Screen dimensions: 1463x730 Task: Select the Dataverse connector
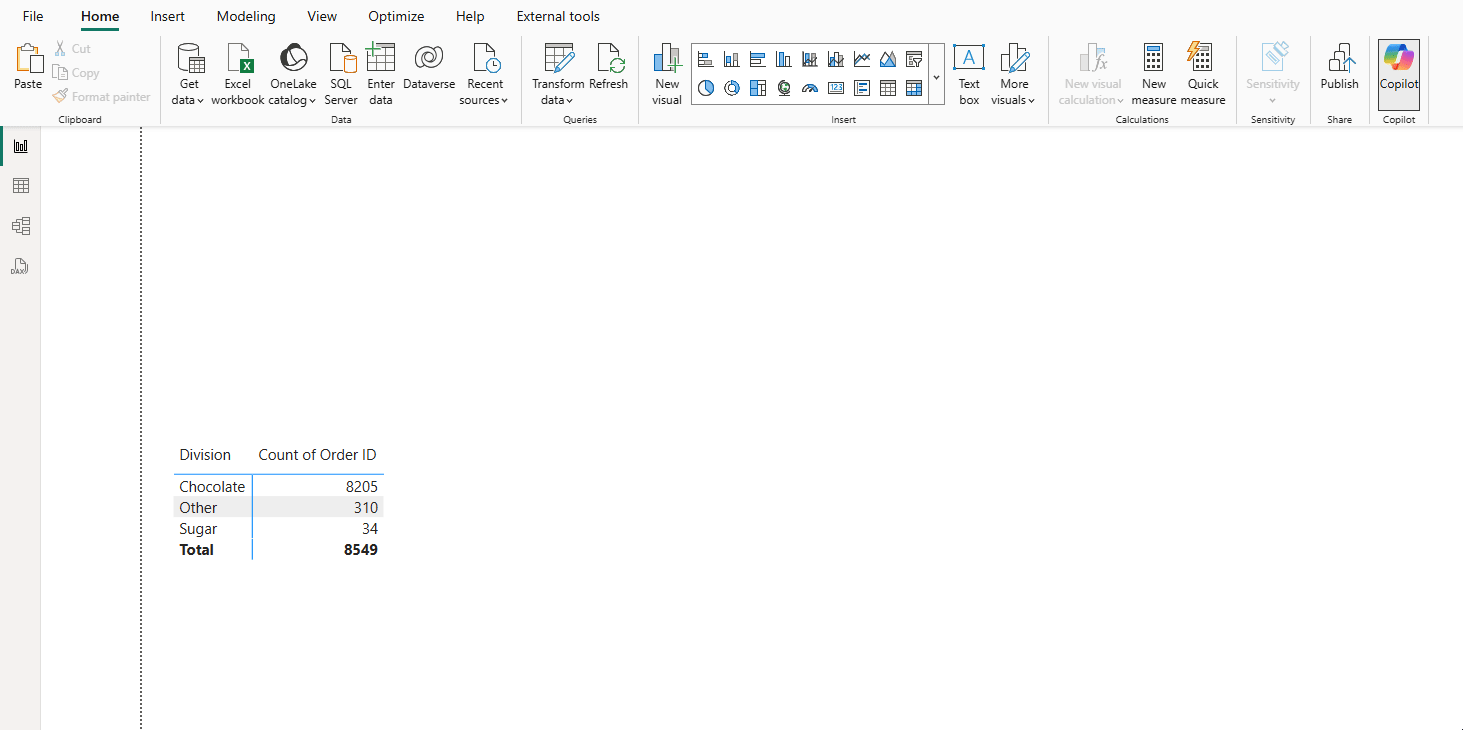(x=429, y=68)
